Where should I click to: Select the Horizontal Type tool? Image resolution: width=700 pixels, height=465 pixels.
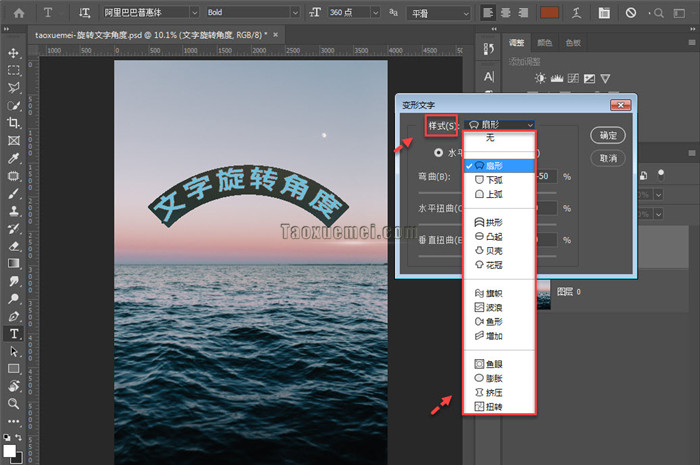(x=13, y=333)
